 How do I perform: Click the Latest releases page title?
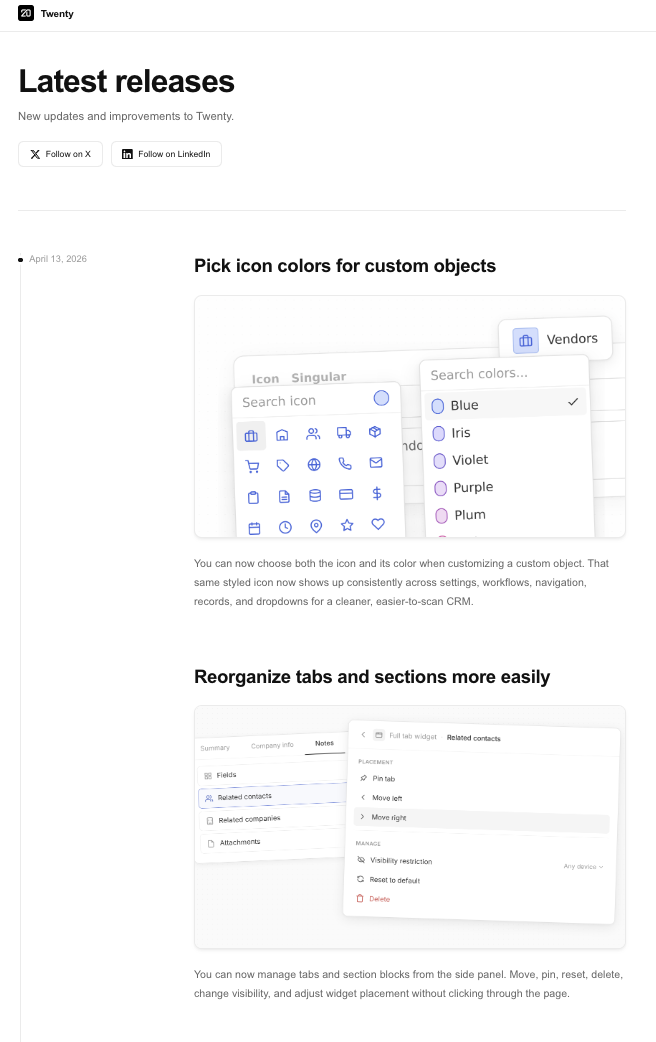(126, 82)
